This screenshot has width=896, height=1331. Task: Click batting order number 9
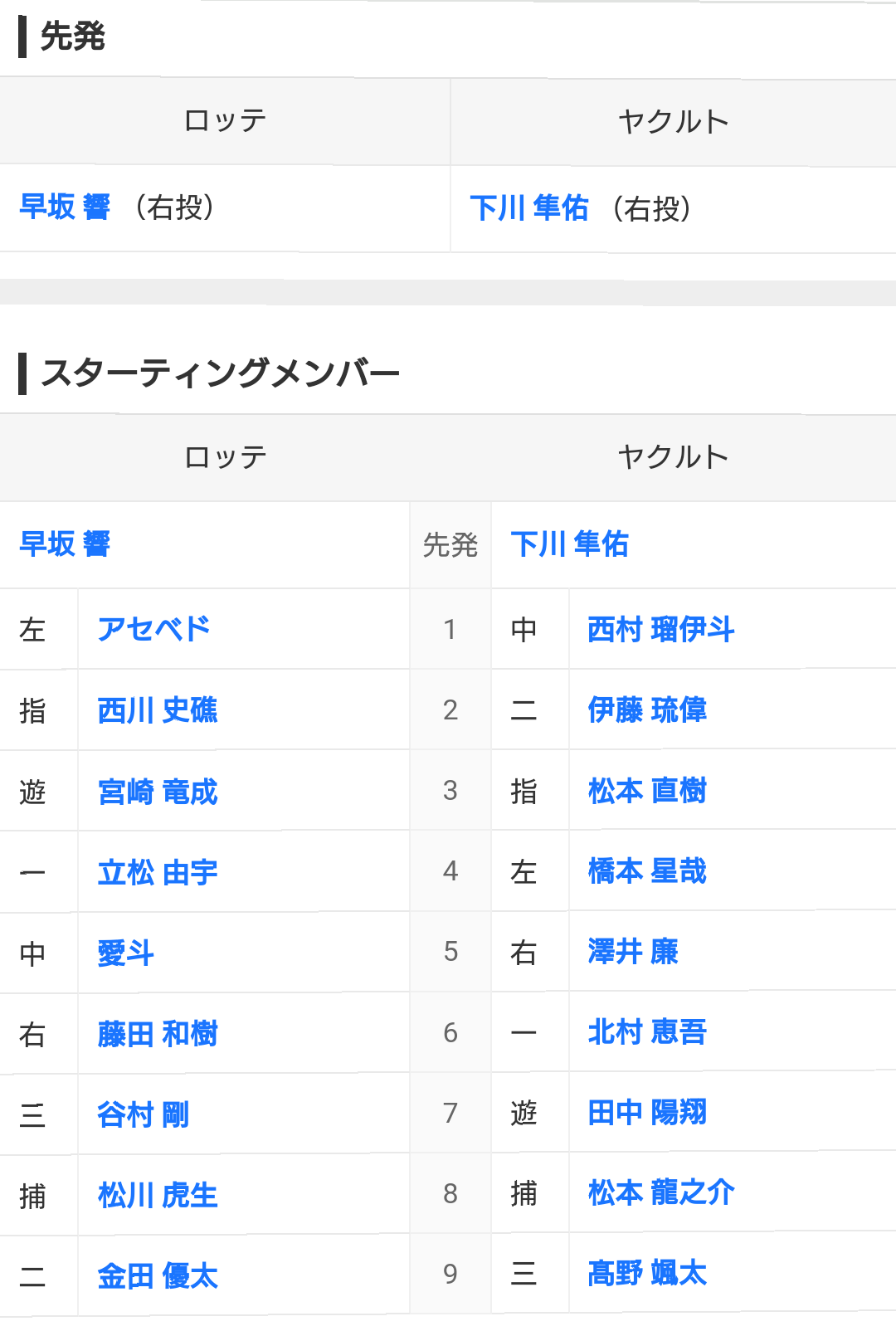450,1274
